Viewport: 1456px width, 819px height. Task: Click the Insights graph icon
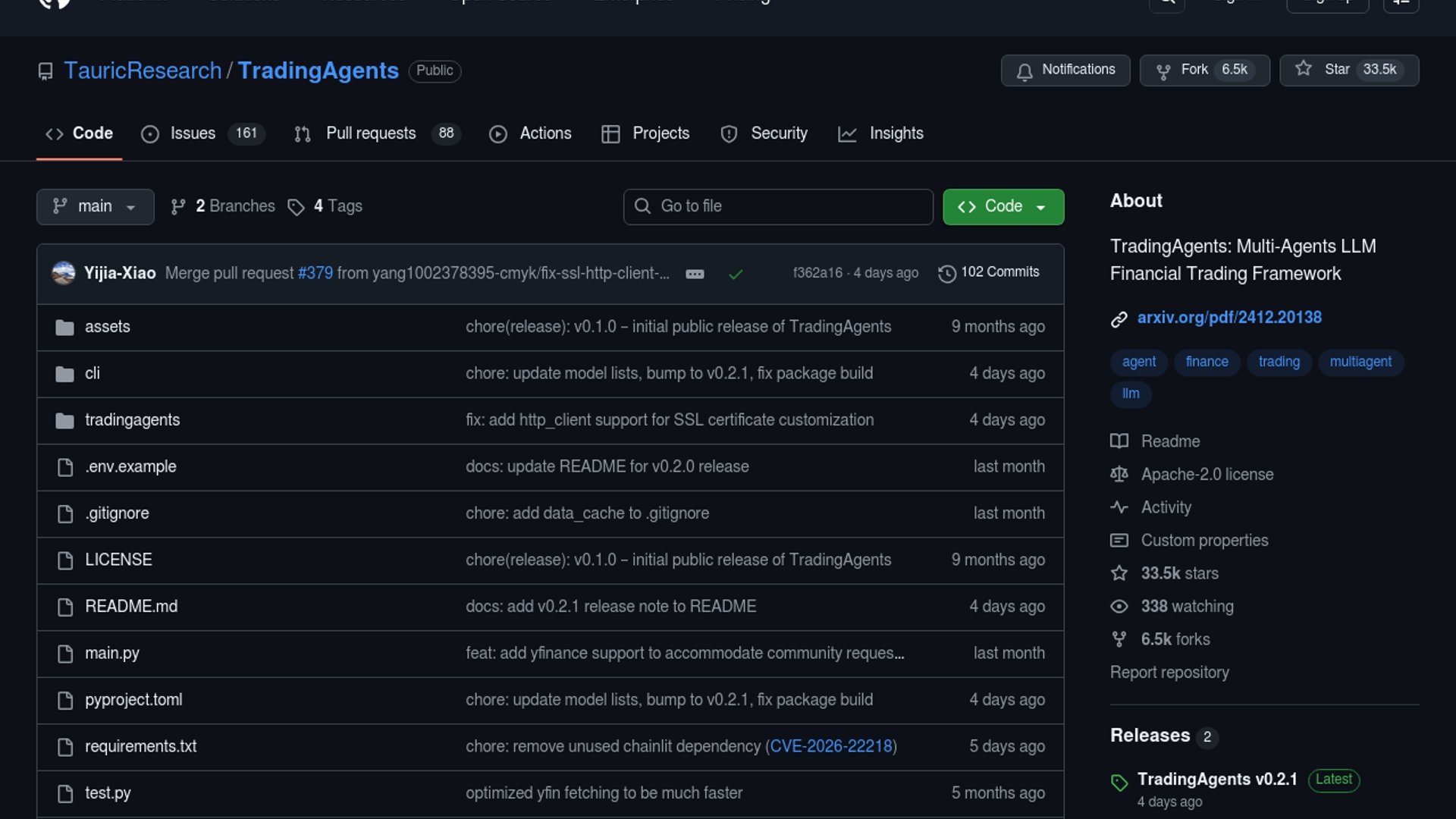tap(847, 134)
